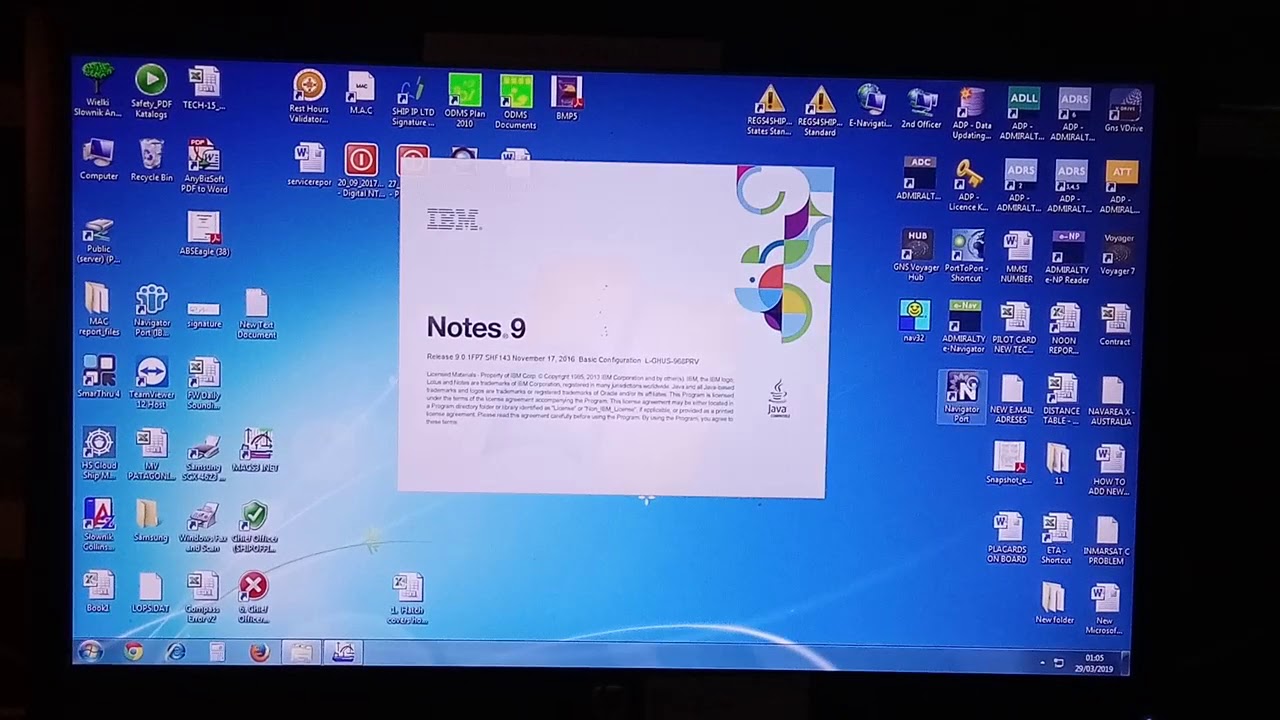Open the ADLL Admiralty shortcut
1280x720 pixels.
point(1023,114)
